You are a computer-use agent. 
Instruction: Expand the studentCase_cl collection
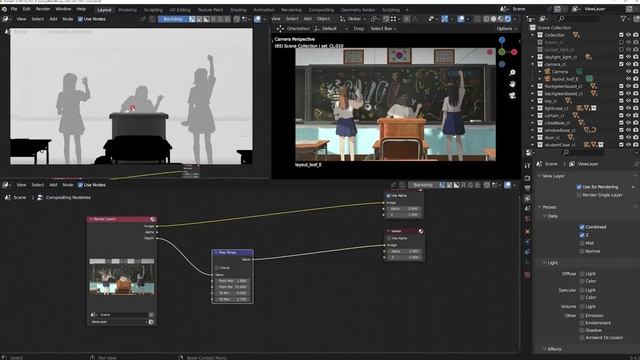[533, 145]
